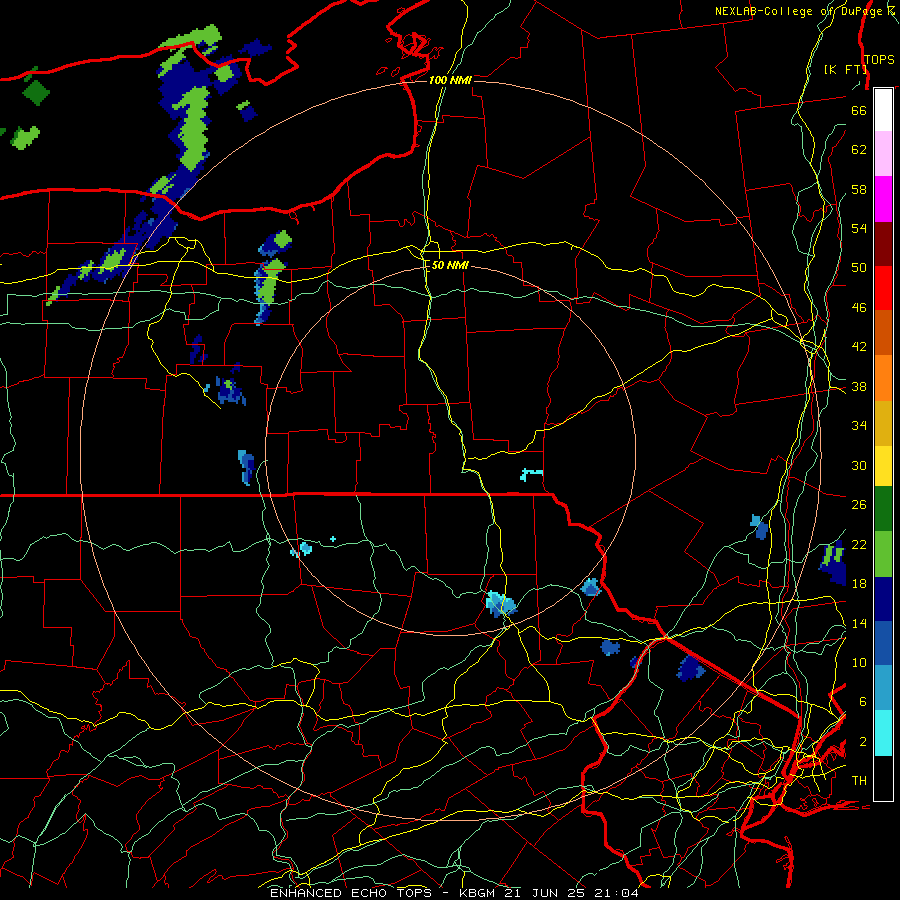This screenshot has height=900, width=900.
Task: Click the 18 legend value
Action: (859, 584)
